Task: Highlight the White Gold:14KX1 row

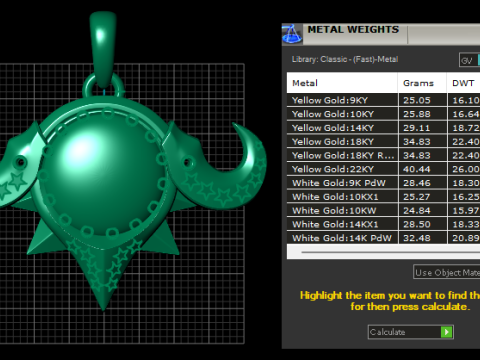Action: tap(383, 224)
